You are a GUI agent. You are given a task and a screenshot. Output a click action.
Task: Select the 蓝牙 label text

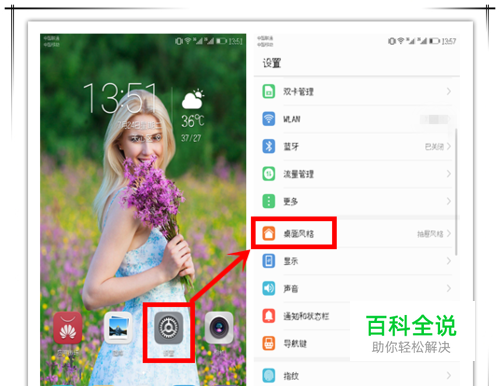click(291, 146)
